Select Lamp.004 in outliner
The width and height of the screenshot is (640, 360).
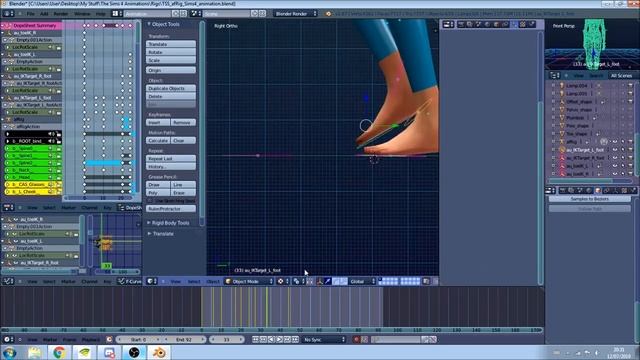(576, 86)
